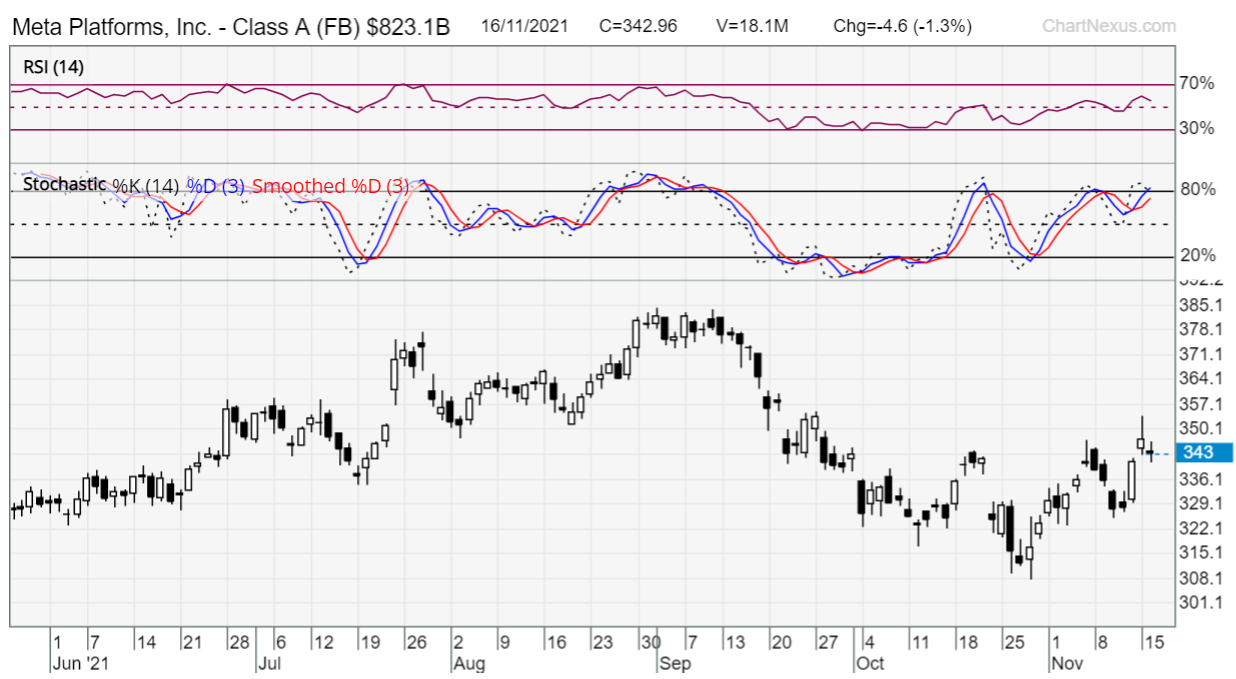The image size is (1236, 679).
Task: Click the Stochastic 20% level label
Action: pos(1196,256)
